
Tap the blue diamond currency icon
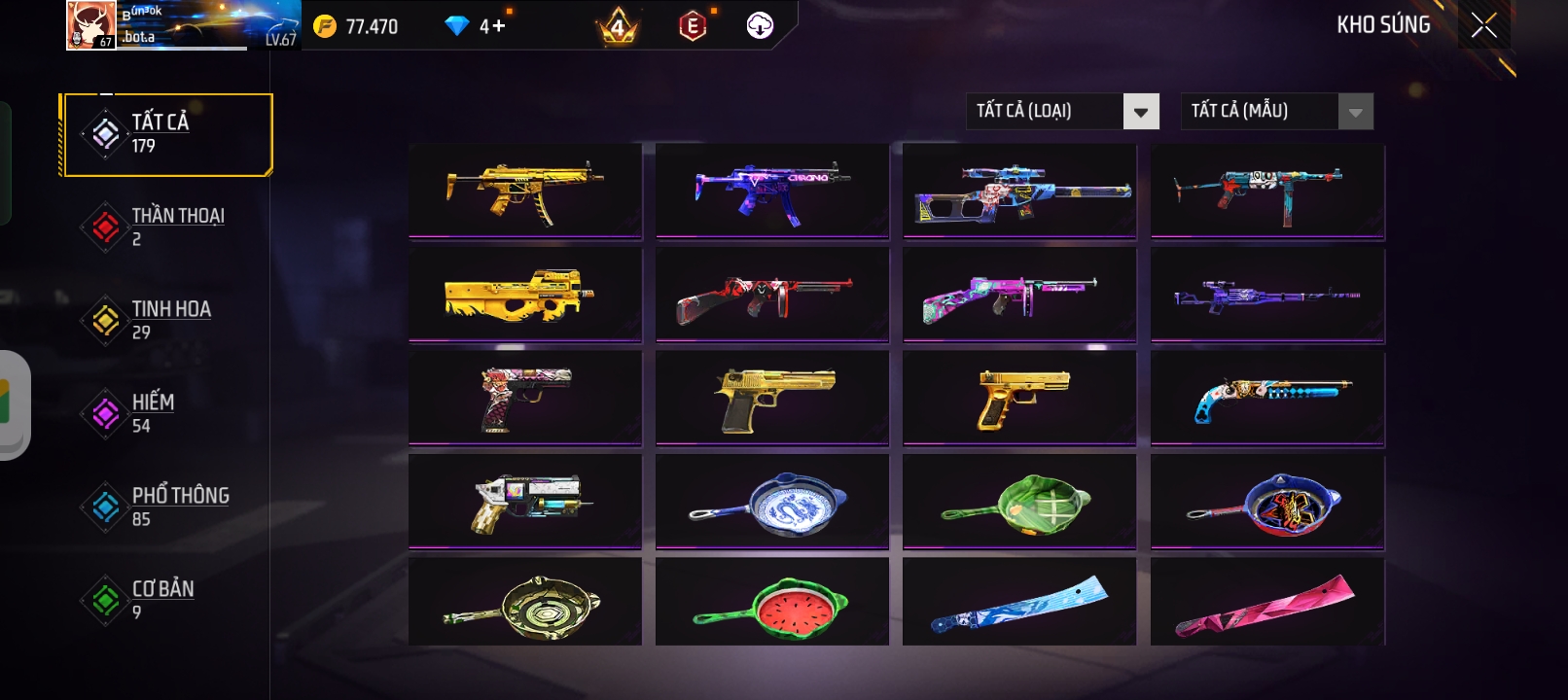click(457, 26)
